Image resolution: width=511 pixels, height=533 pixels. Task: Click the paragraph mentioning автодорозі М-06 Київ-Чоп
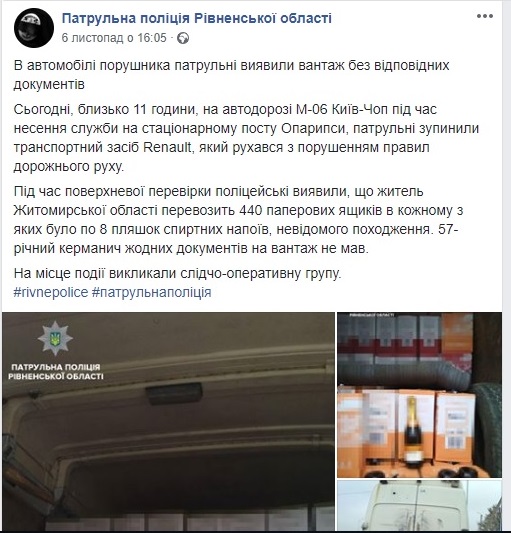click(246, 138)
